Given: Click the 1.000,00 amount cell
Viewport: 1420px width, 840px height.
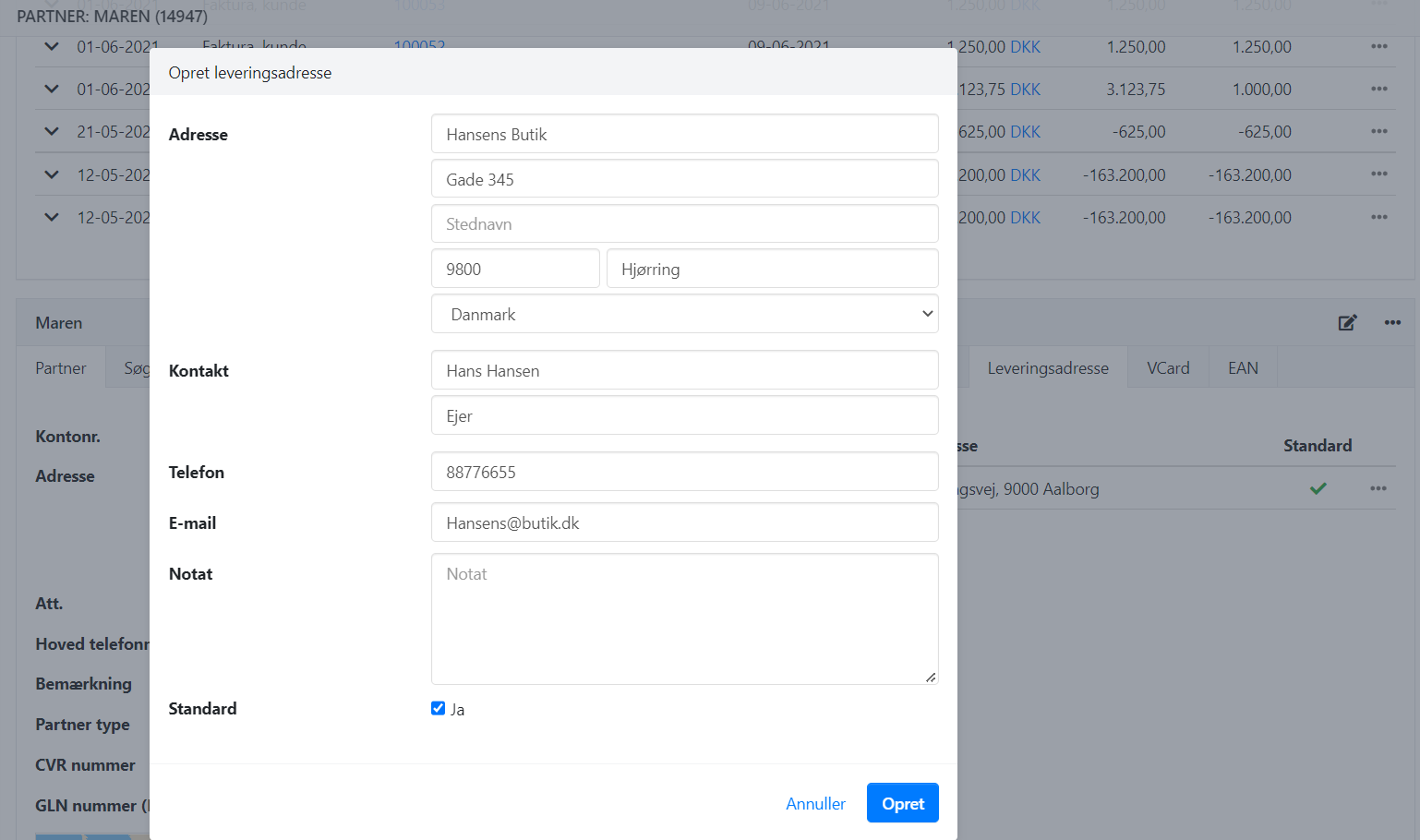Looking at the screenshot, I should point(1262,89).
